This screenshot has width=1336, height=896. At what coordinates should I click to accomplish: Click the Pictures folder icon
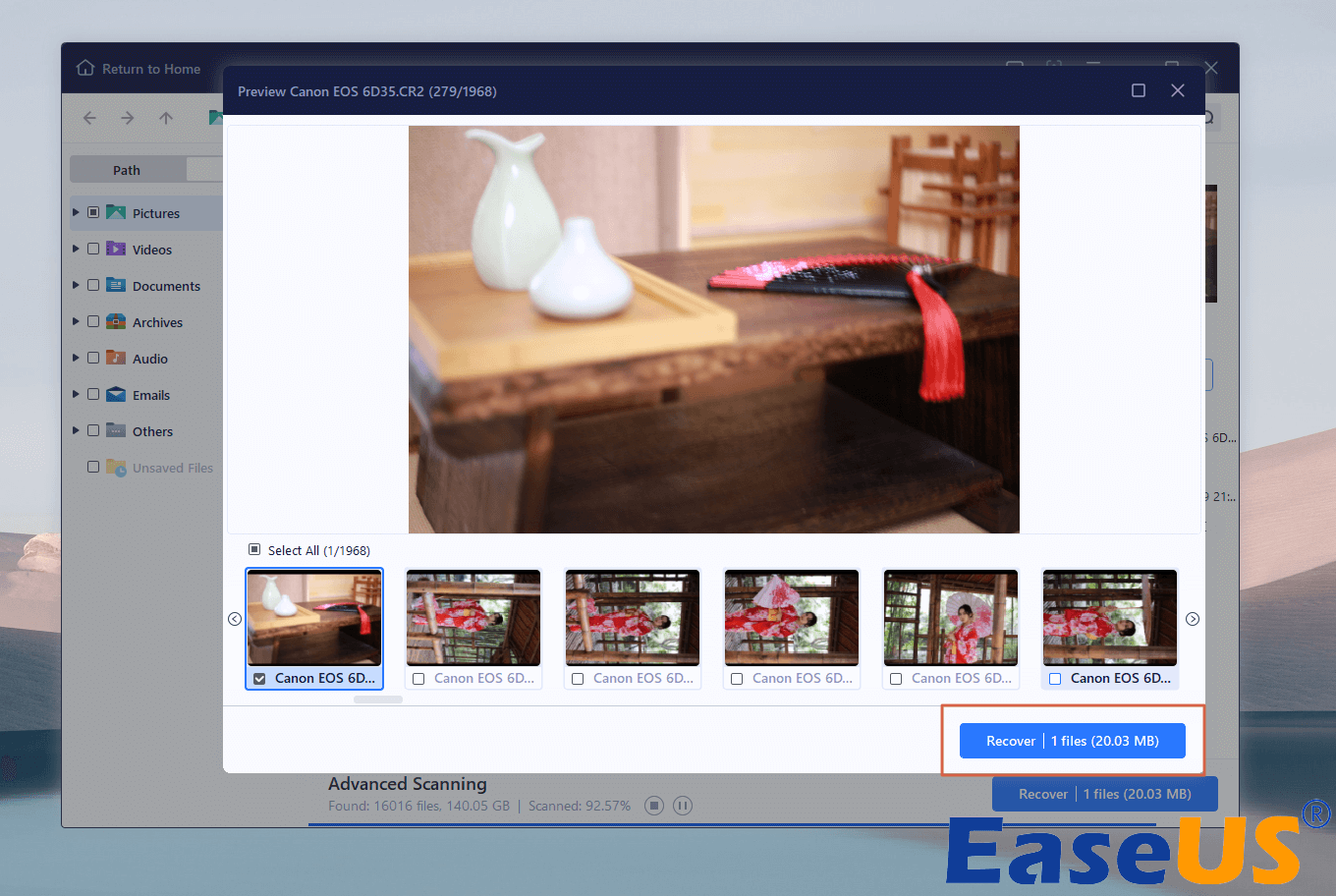(x=116, y=212)
